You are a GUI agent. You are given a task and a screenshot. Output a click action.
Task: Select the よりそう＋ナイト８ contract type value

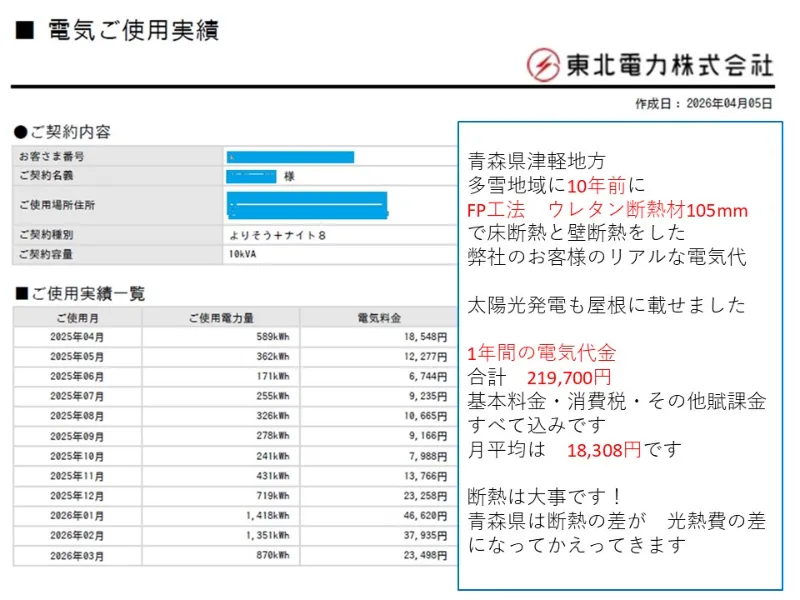click(x=277, y=235)
